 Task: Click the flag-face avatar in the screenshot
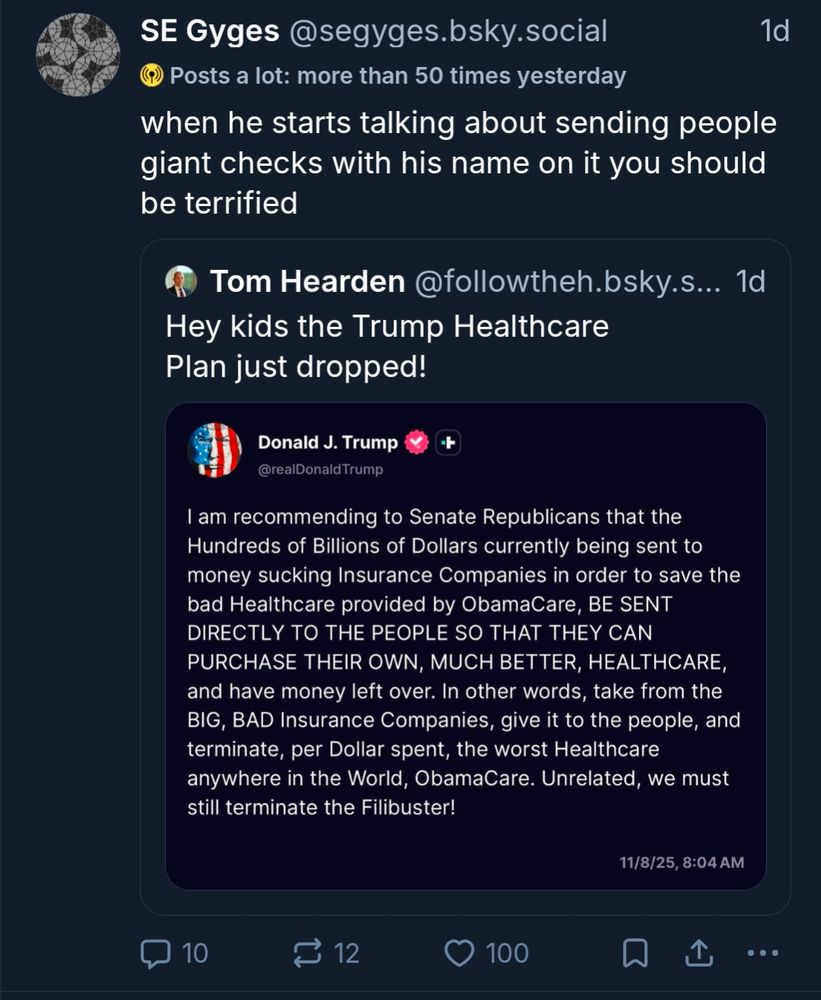click(x=215, y=450)
